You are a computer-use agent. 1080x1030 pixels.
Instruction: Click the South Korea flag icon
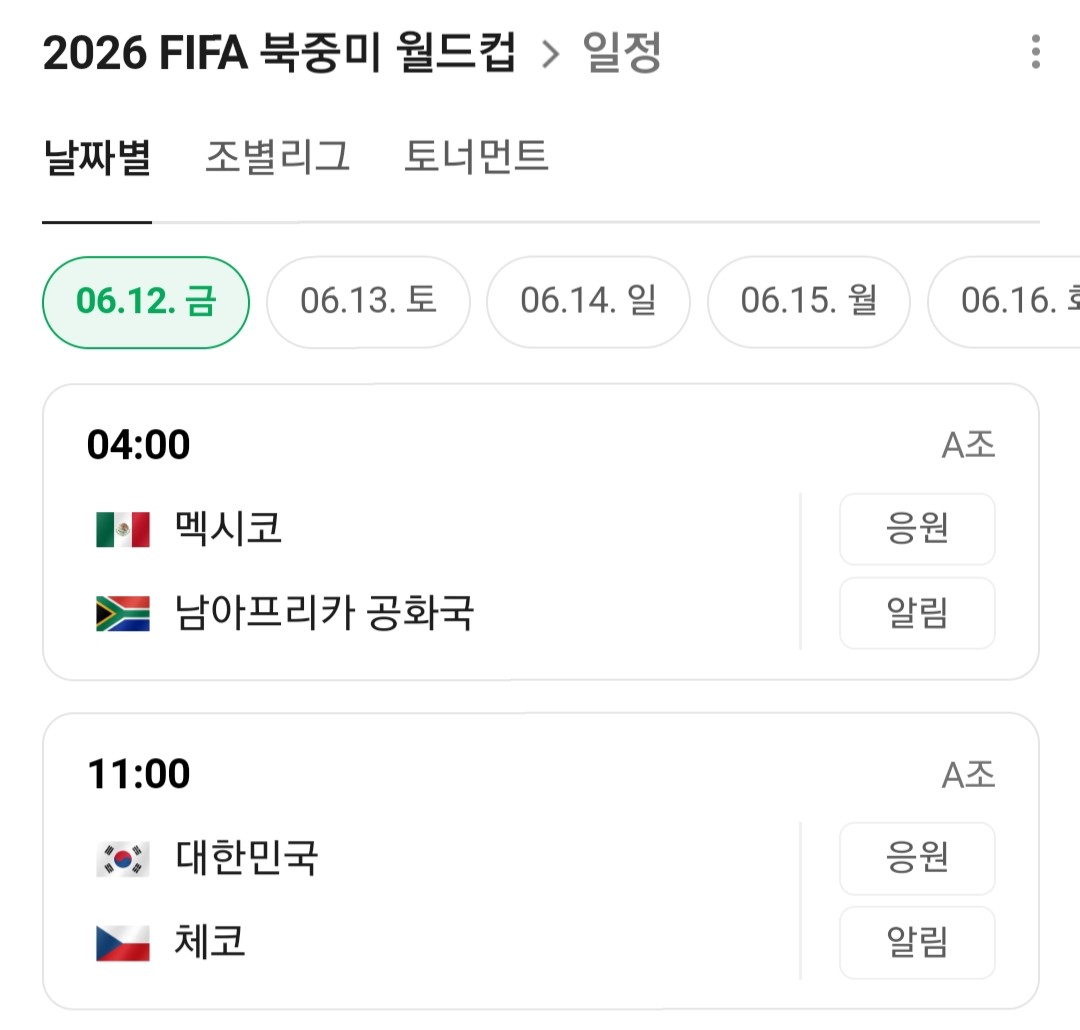[123, 858]
